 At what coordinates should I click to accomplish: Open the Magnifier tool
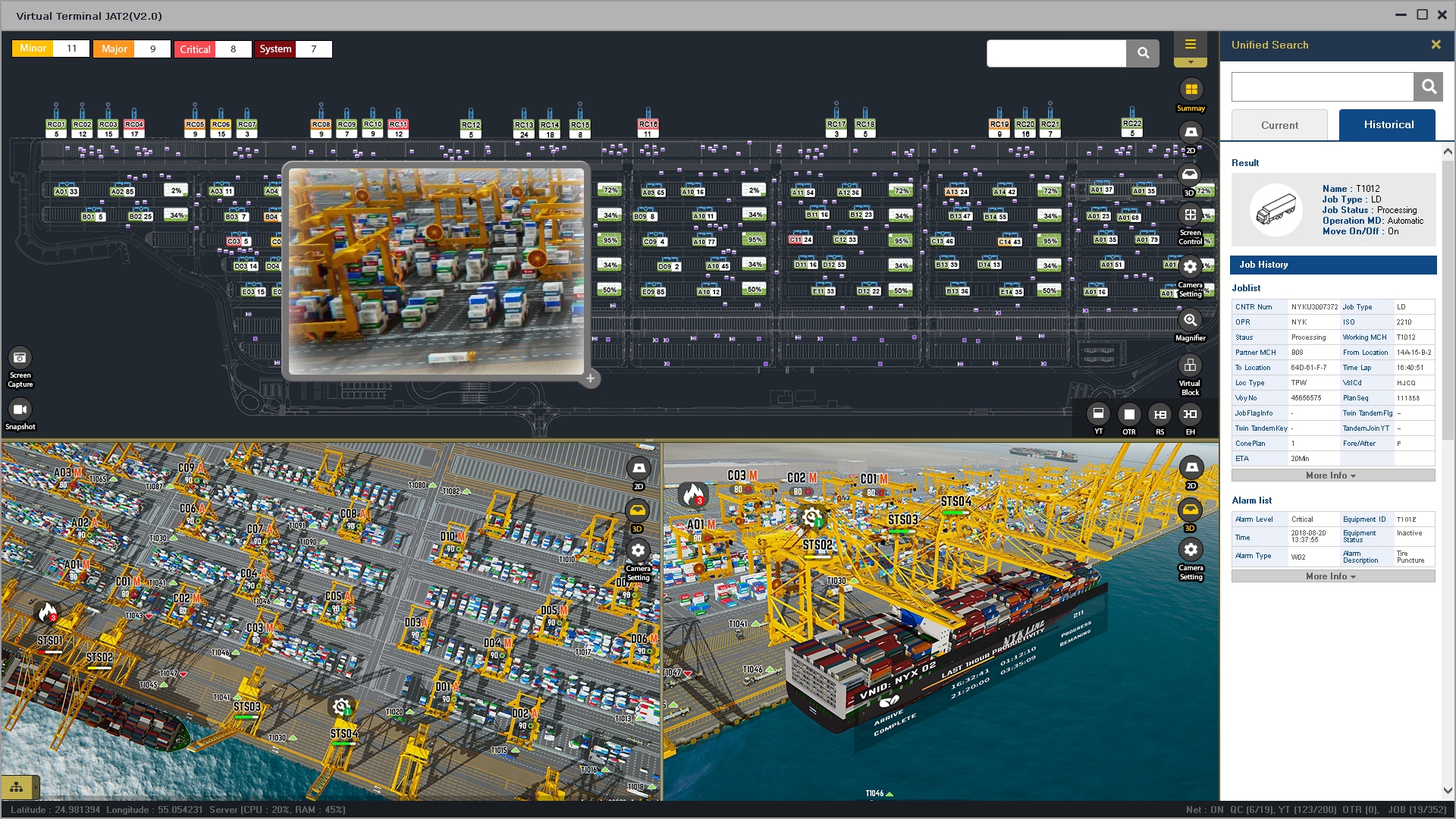[1190, 321]
